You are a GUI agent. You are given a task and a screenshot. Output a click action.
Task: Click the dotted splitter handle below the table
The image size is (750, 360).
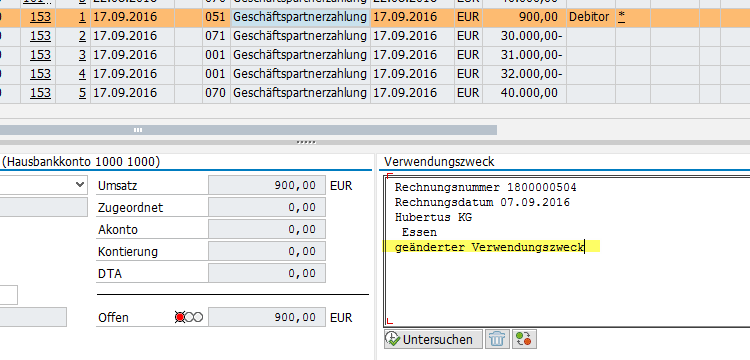pyautogui.click(x=306, y=142)
